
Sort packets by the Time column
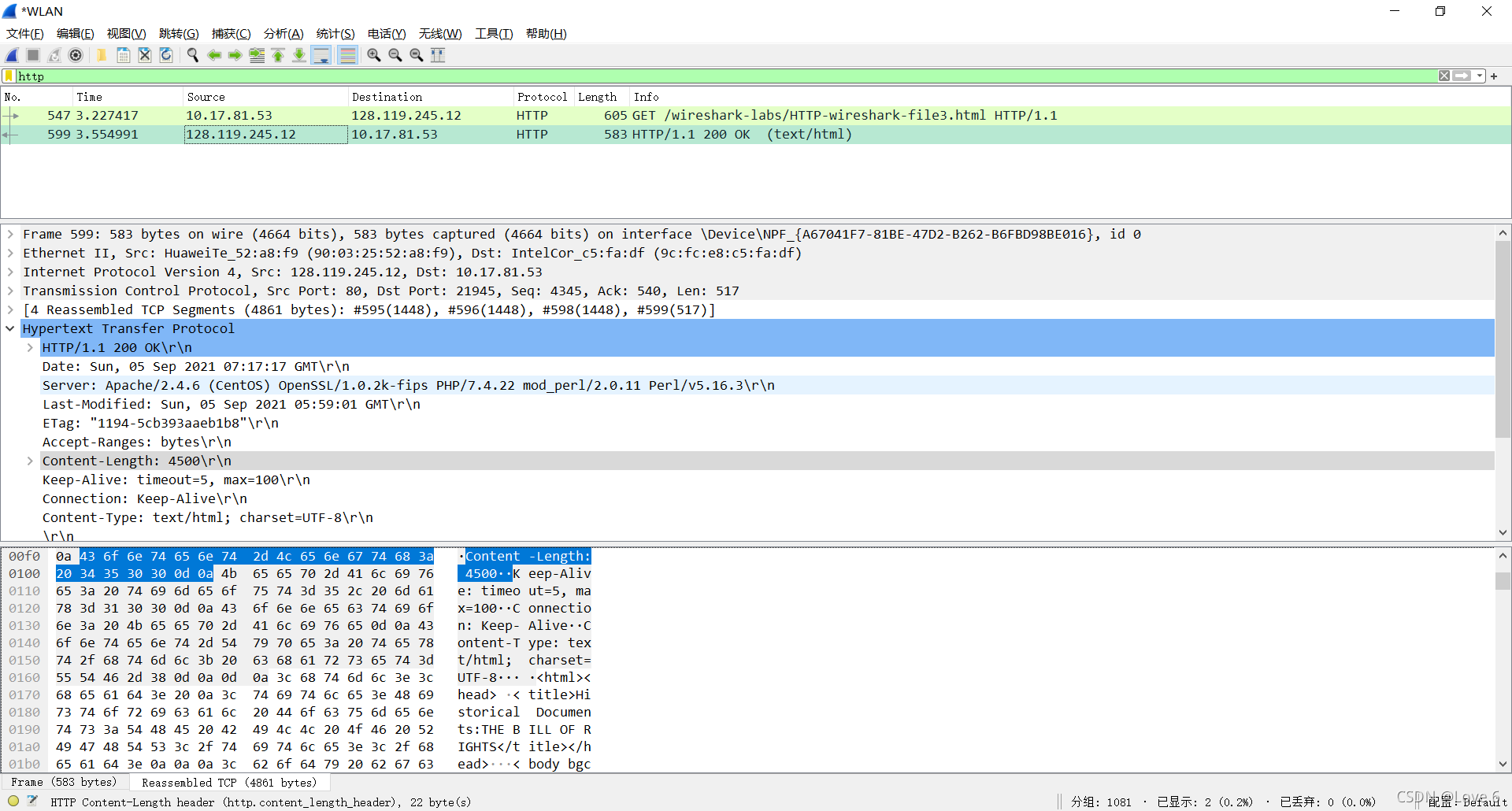point(128,97)
